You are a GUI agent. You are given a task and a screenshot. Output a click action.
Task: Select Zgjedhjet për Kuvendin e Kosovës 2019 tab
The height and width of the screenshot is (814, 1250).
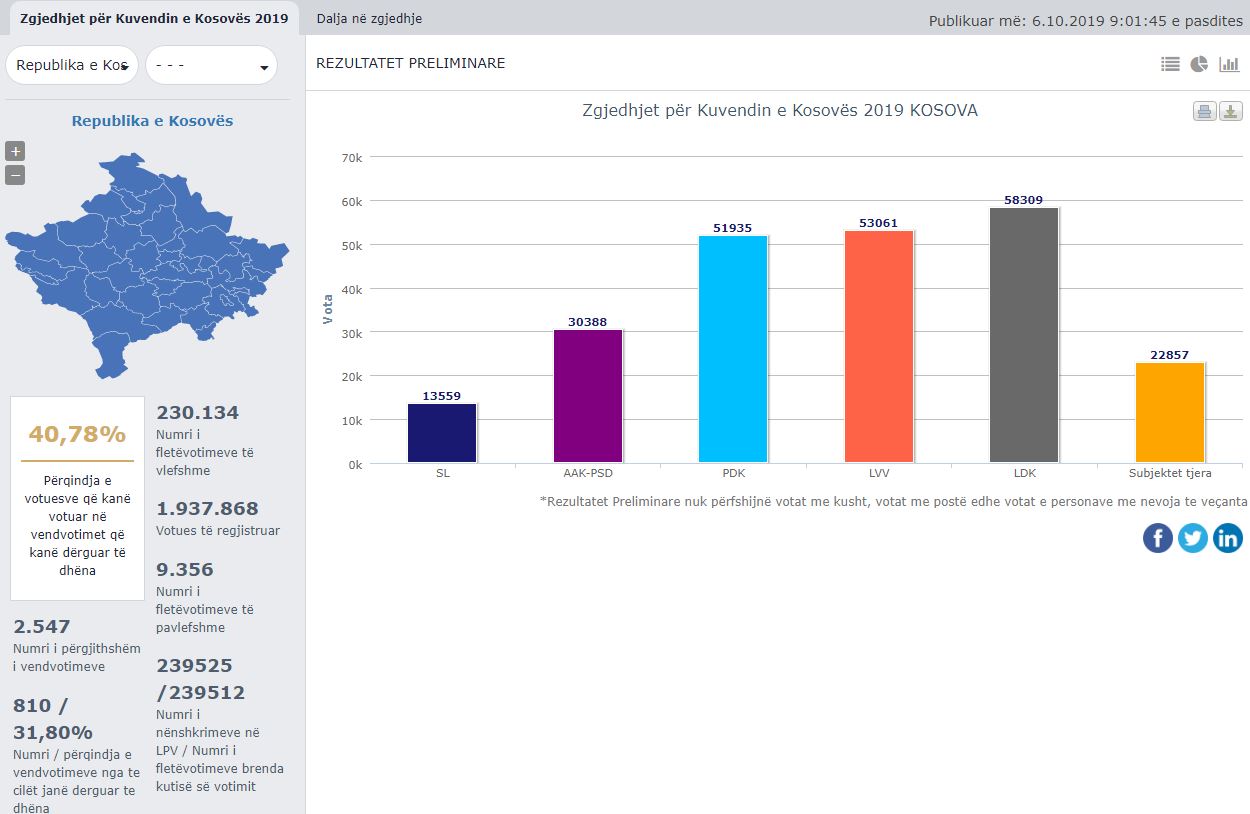pyautogui.click(x=154, y=18)
